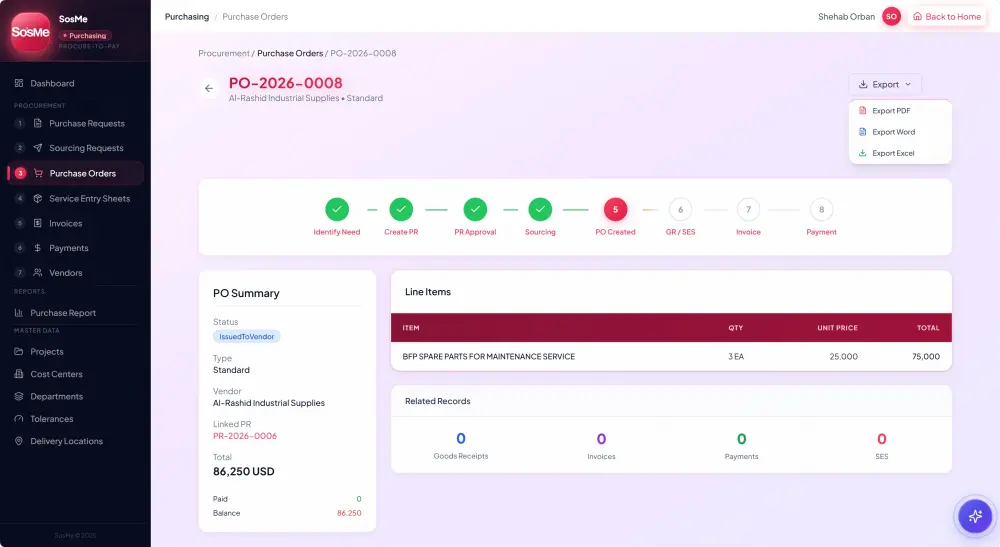The width and height of the screenshot is (1000, 547).
Task: Click the SosMe logo
Action: pyautogui.click(x=30, y=32)
